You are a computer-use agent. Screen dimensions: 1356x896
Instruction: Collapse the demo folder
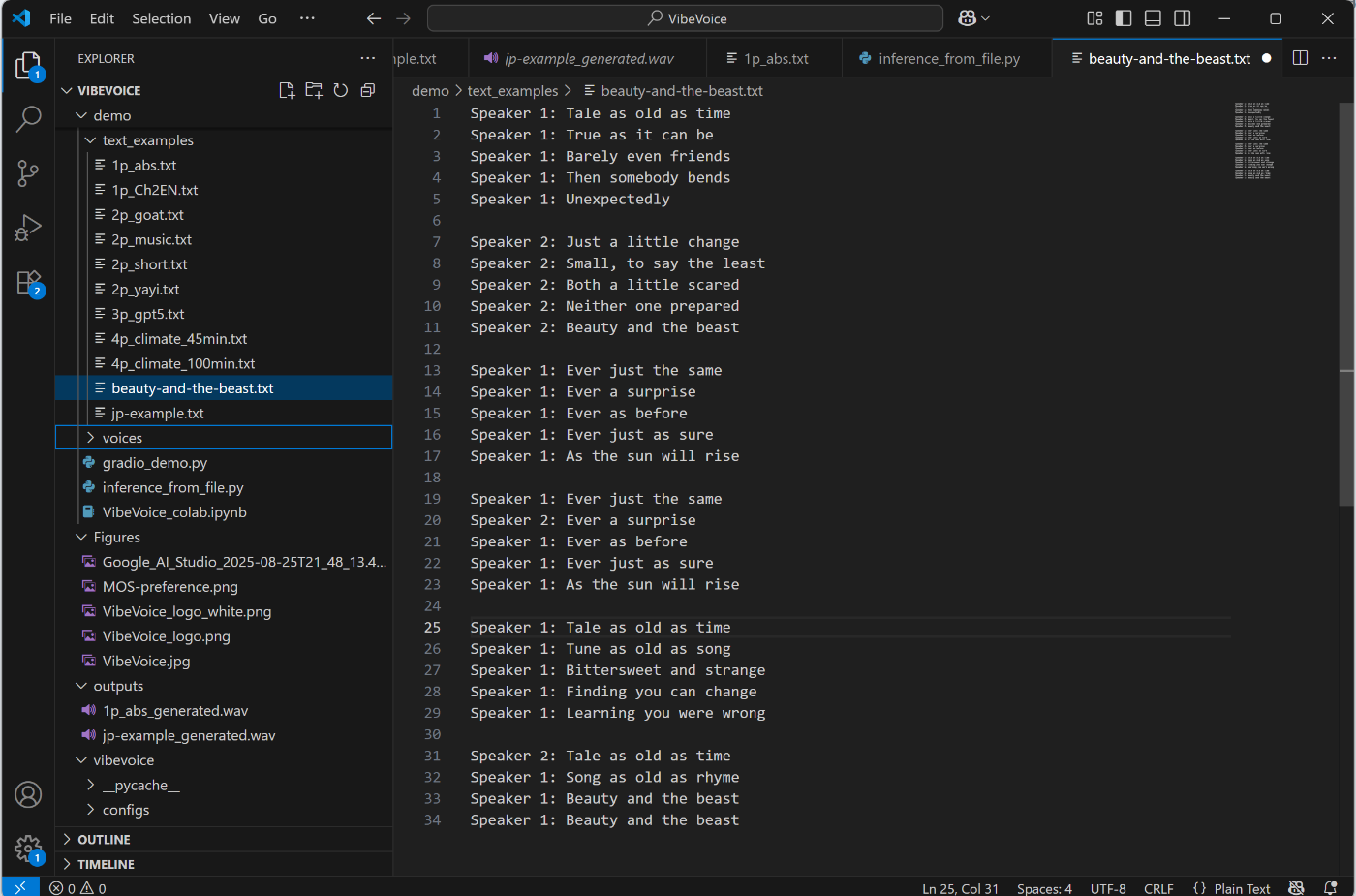(x=81, y=115)
